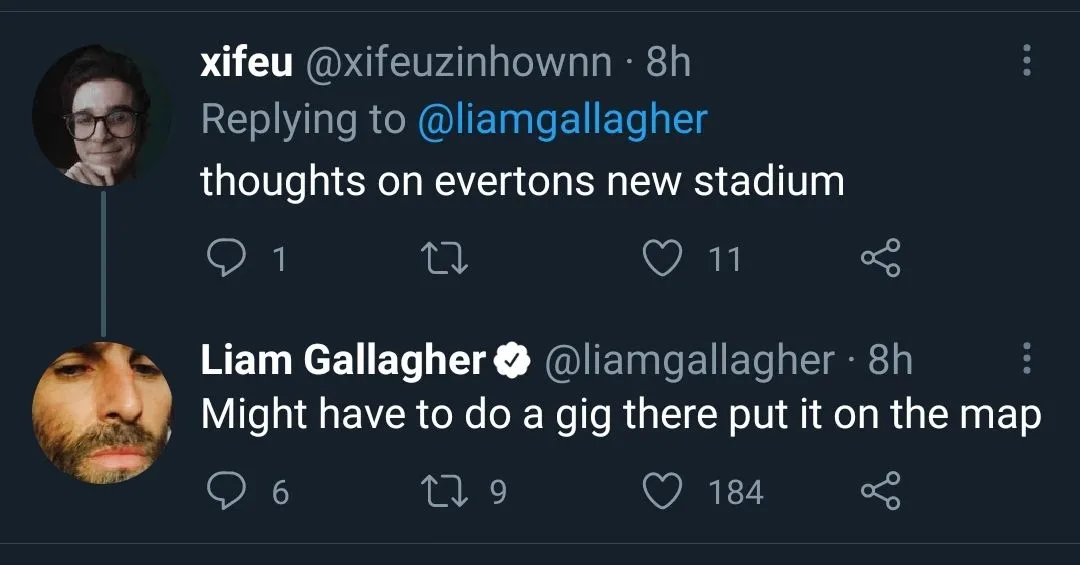Click the Liam Gallagher display name
The width and height of the screenshot is (1080, 565).
(343, 360)
